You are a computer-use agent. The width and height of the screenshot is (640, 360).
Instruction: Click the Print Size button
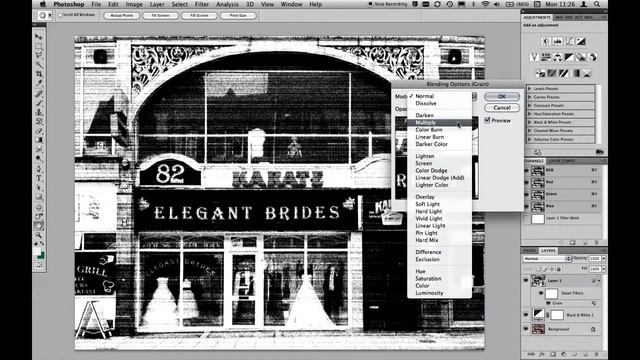tap(238, 16)
